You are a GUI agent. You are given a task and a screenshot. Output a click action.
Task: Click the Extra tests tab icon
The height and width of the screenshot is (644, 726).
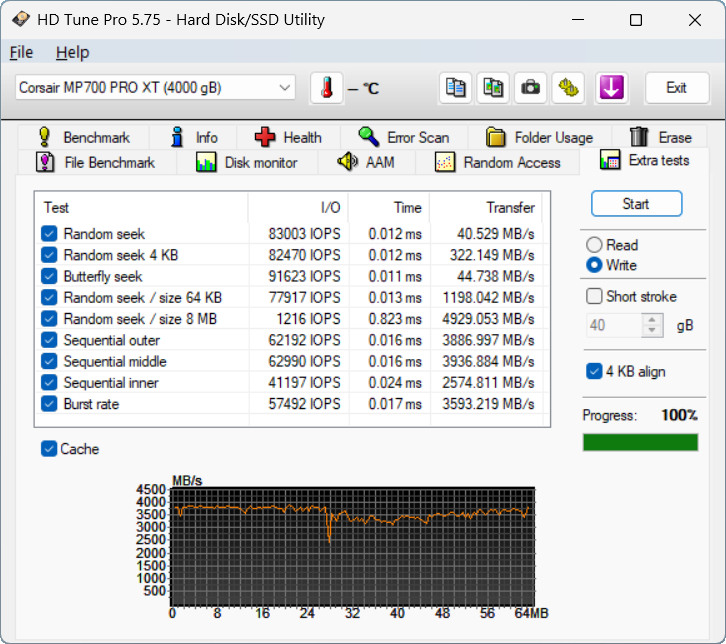click(x=610, y=160)
